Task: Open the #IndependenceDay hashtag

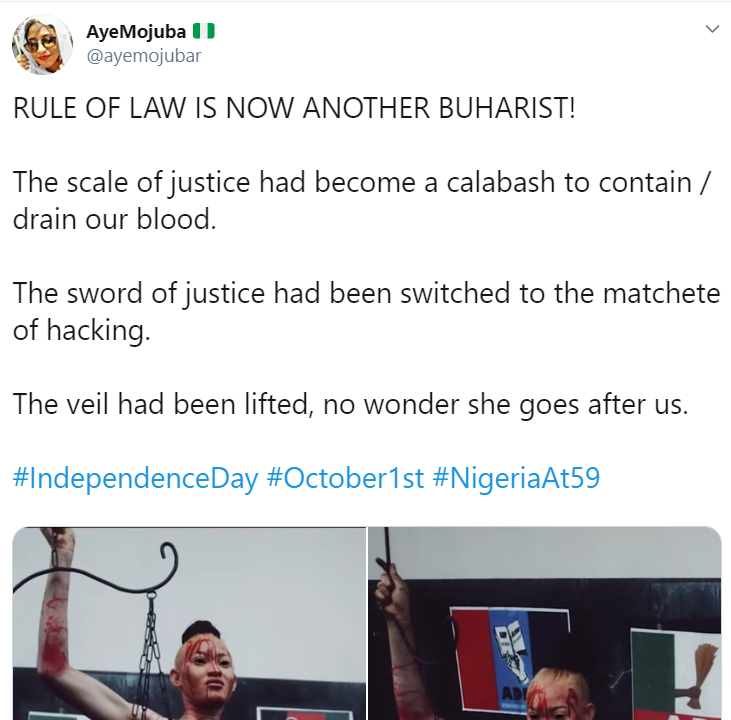Action: click(135, 478)
